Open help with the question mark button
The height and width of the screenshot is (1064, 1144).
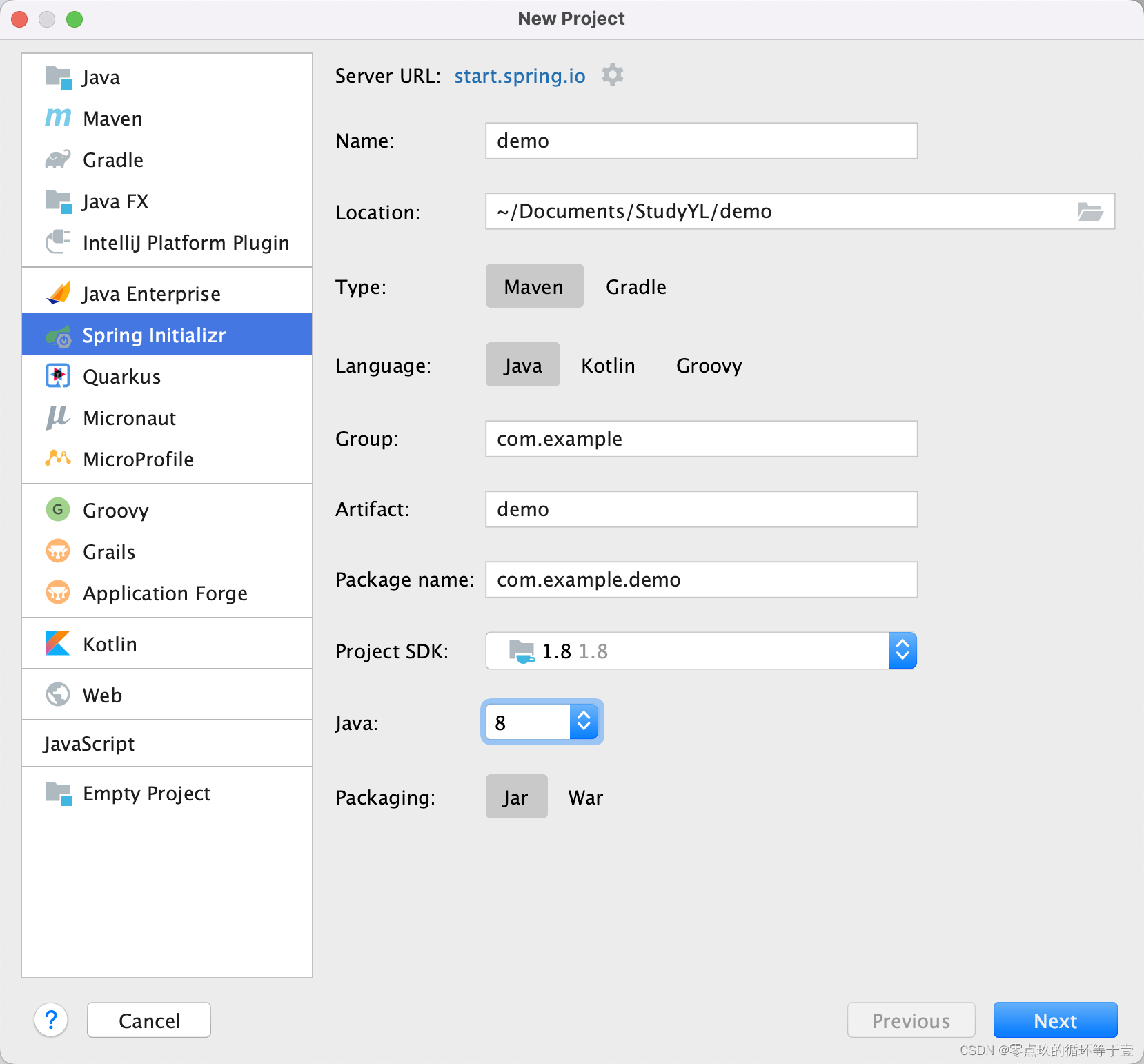(x=51, y=1020)
